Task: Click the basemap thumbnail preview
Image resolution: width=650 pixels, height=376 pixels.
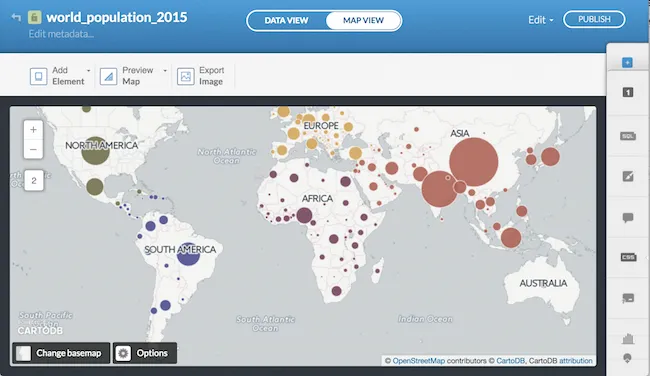Action: (x=23, y=353)
